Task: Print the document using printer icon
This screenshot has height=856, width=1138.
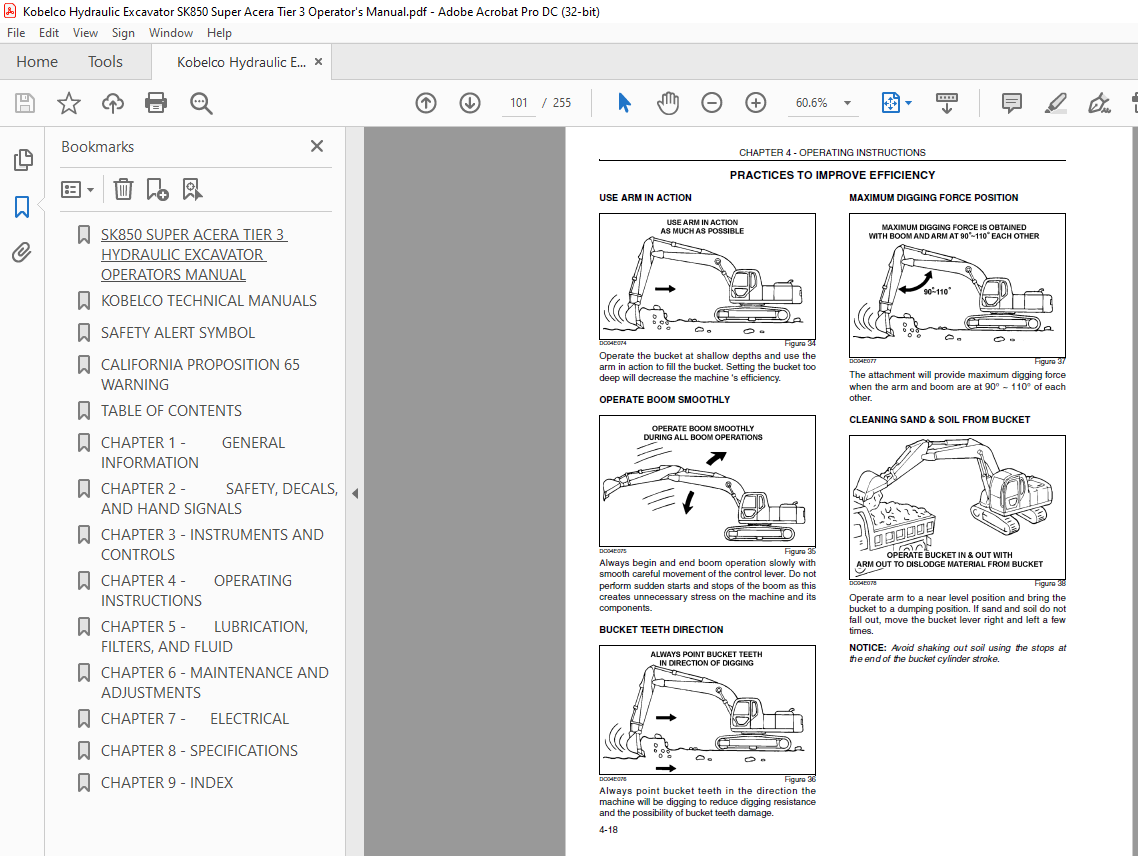Action: 156,103
